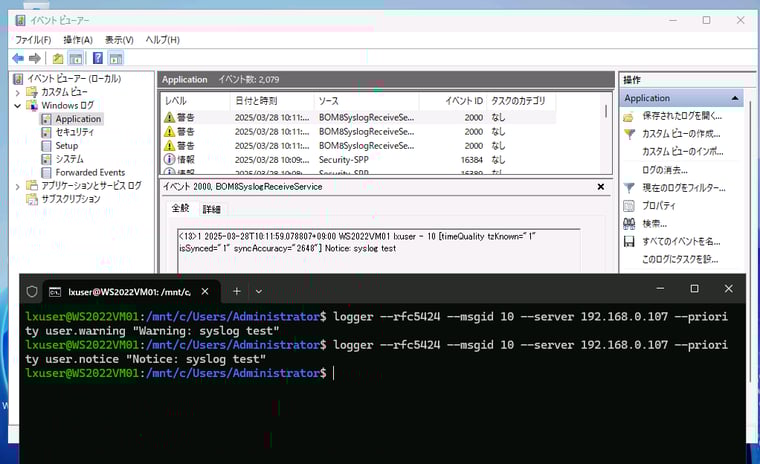Click the event message text box
Screen dimensions: 760x464
tap(379, 251)
